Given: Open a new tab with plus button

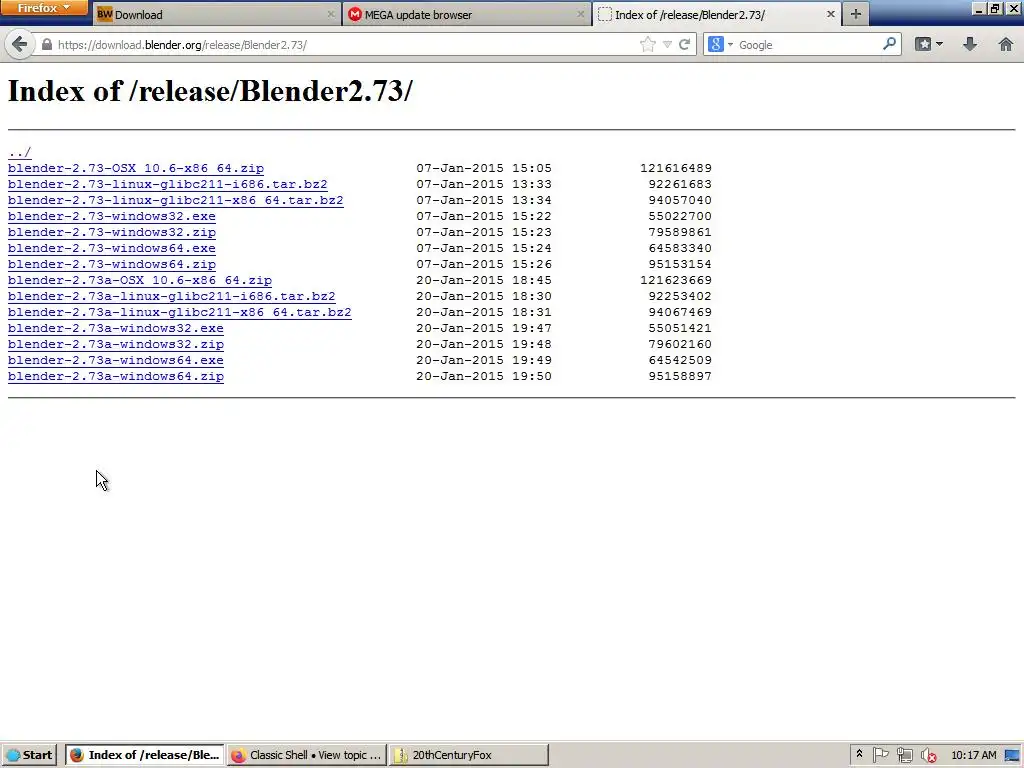Looking at the screenshot, I should click(856, 14).
